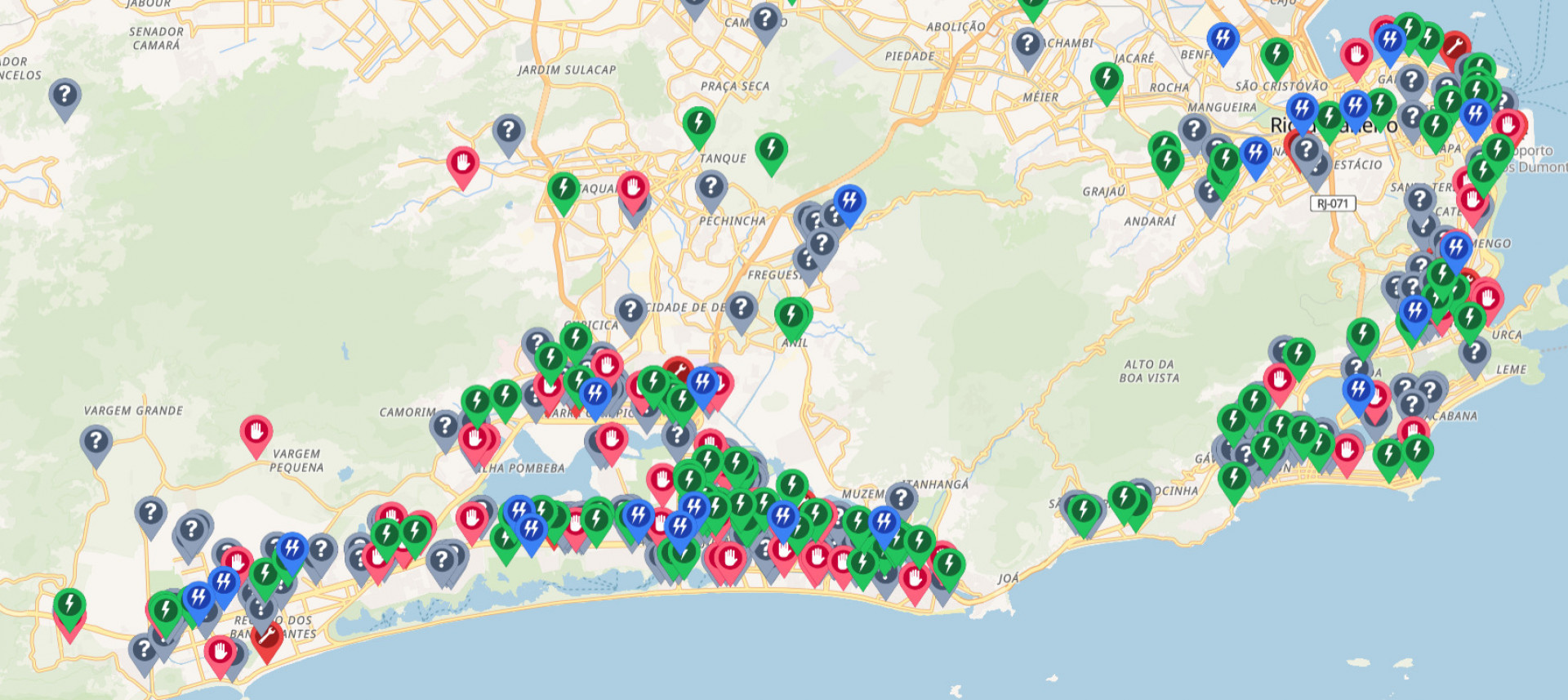Click the MANGUEIRA neighborhood label
Image resolution: width=1568 pixels, height=700 pixels.
1222,107
